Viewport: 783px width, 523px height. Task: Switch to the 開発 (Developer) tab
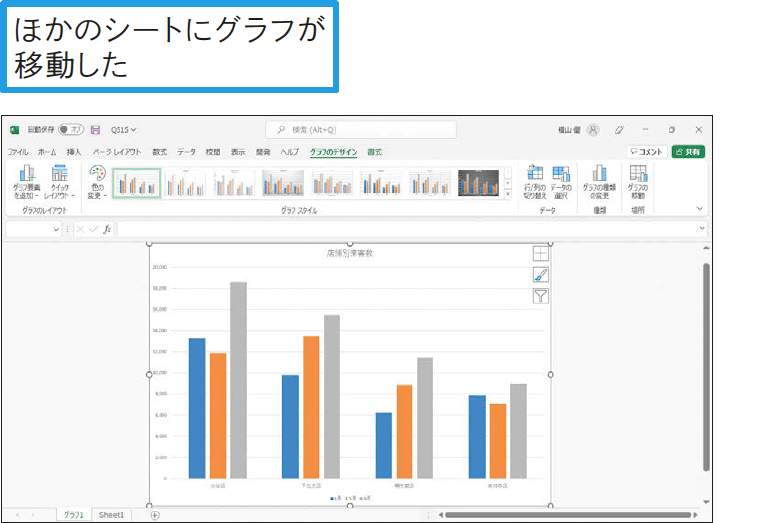point(263,152)
